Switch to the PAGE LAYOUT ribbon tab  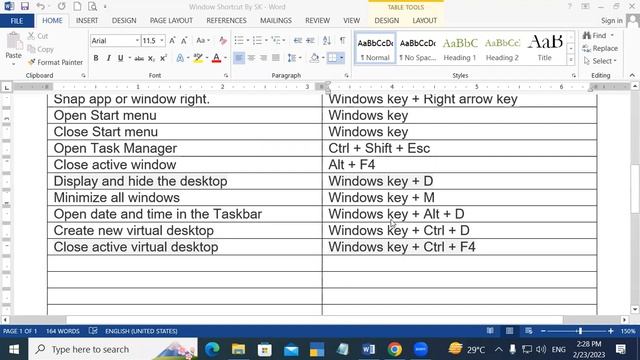click(x=171, y=20)
